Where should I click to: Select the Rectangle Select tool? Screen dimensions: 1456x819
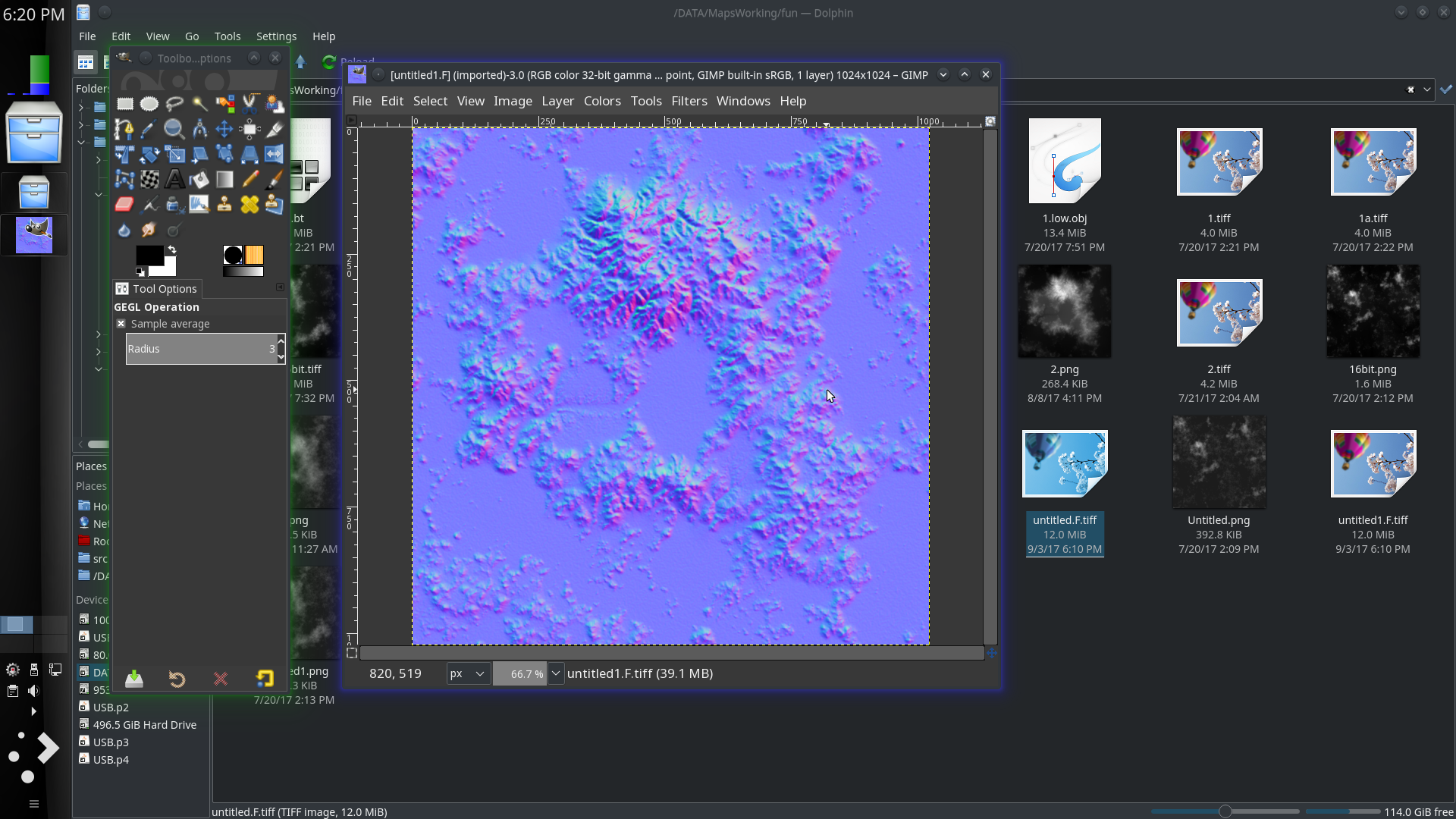124,104
